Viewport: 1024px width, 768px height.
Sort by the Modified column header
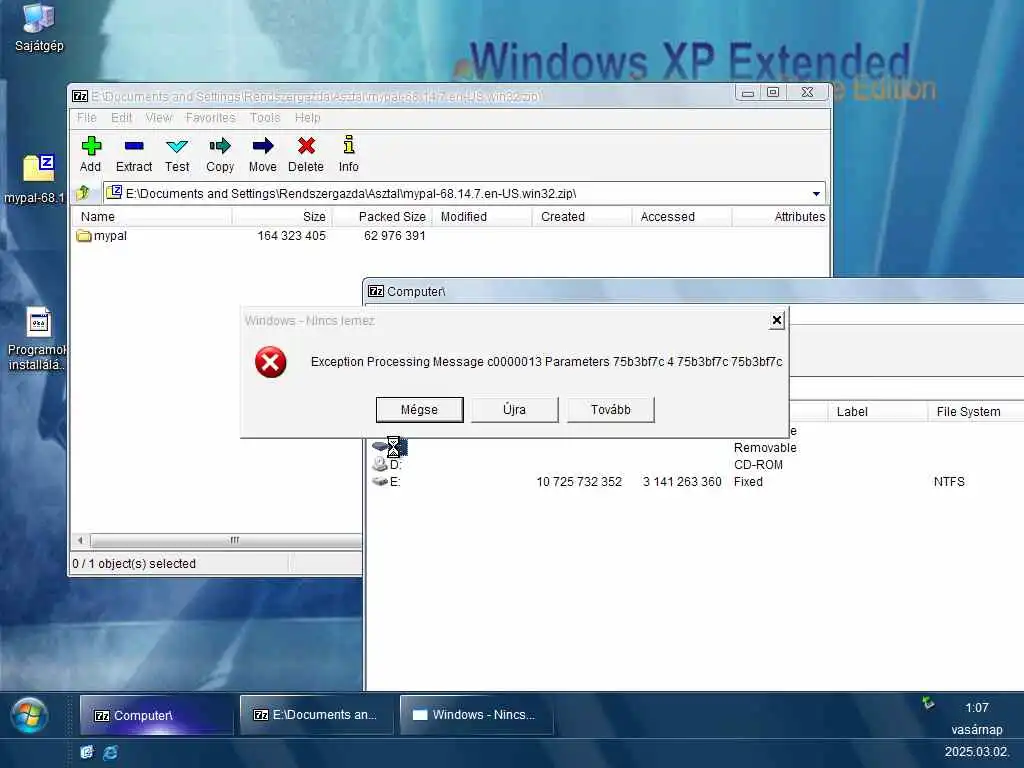coord(482,217)
